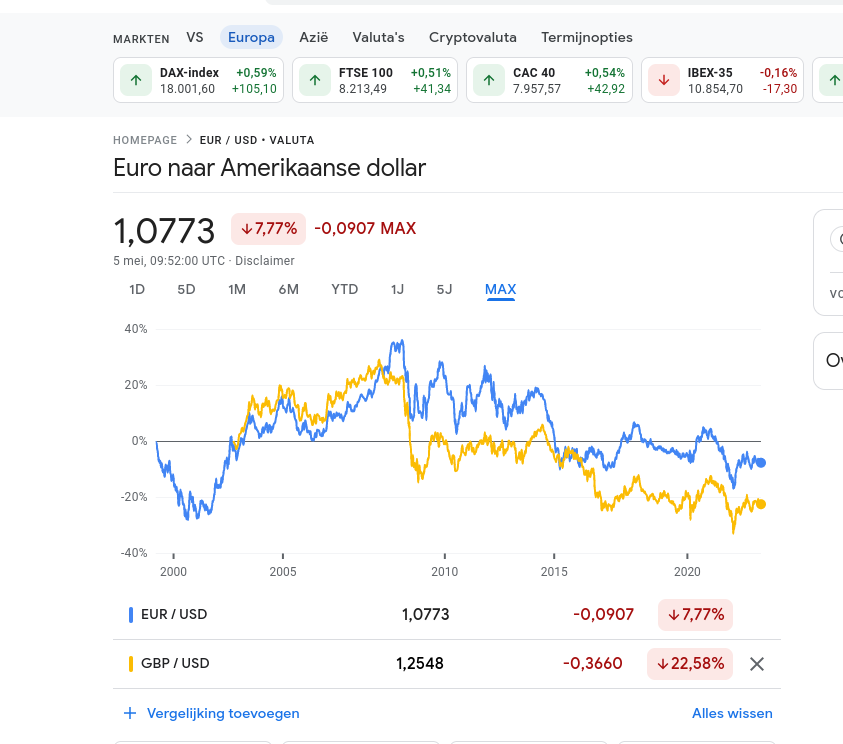
Task: Click the GBP / USD yellow color swatch
Action: click(131, 663)
